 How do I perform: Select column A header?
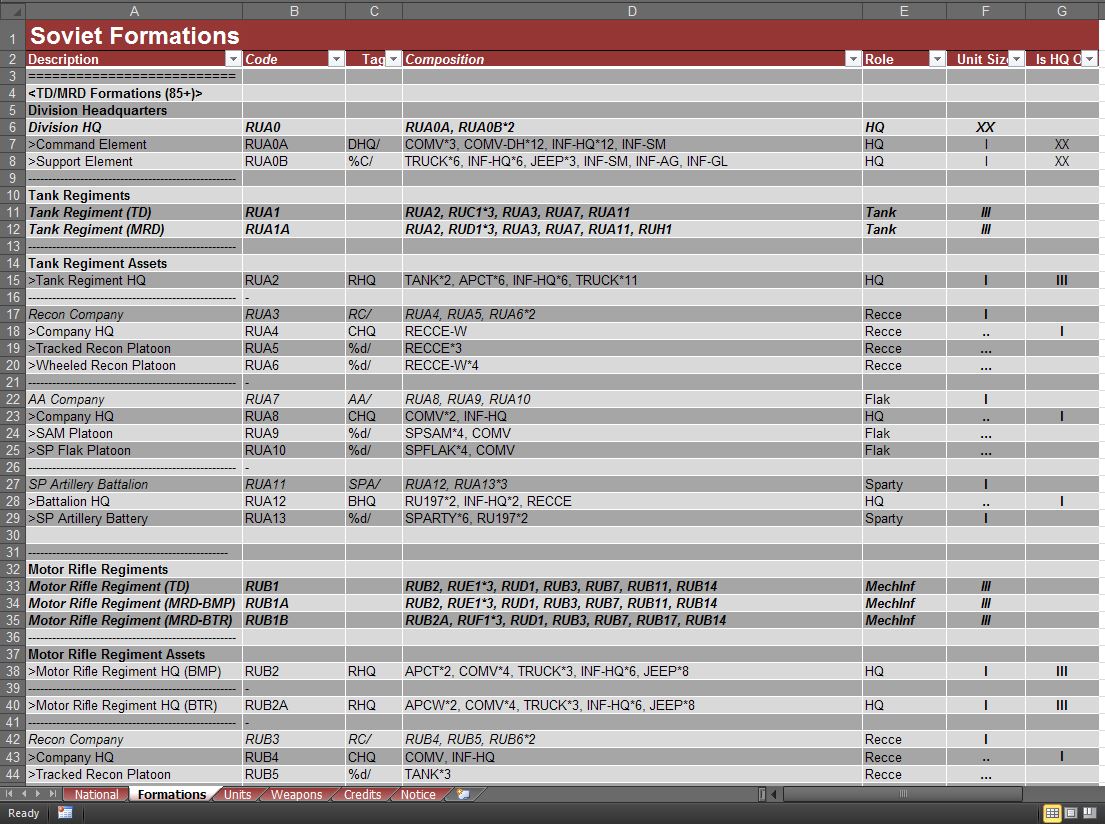point(134,11)
